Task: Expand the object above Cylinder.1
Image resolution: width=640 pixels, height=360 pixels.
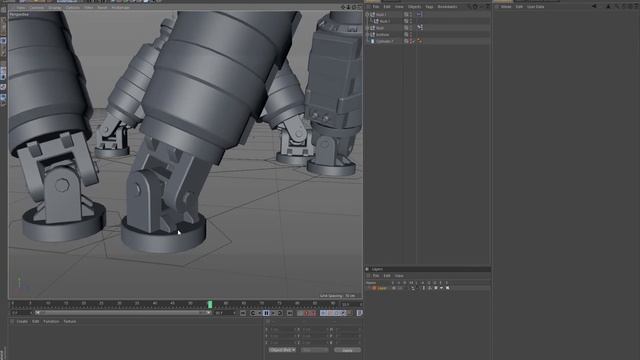Action: pyautogui.click(x=367, y=34)
